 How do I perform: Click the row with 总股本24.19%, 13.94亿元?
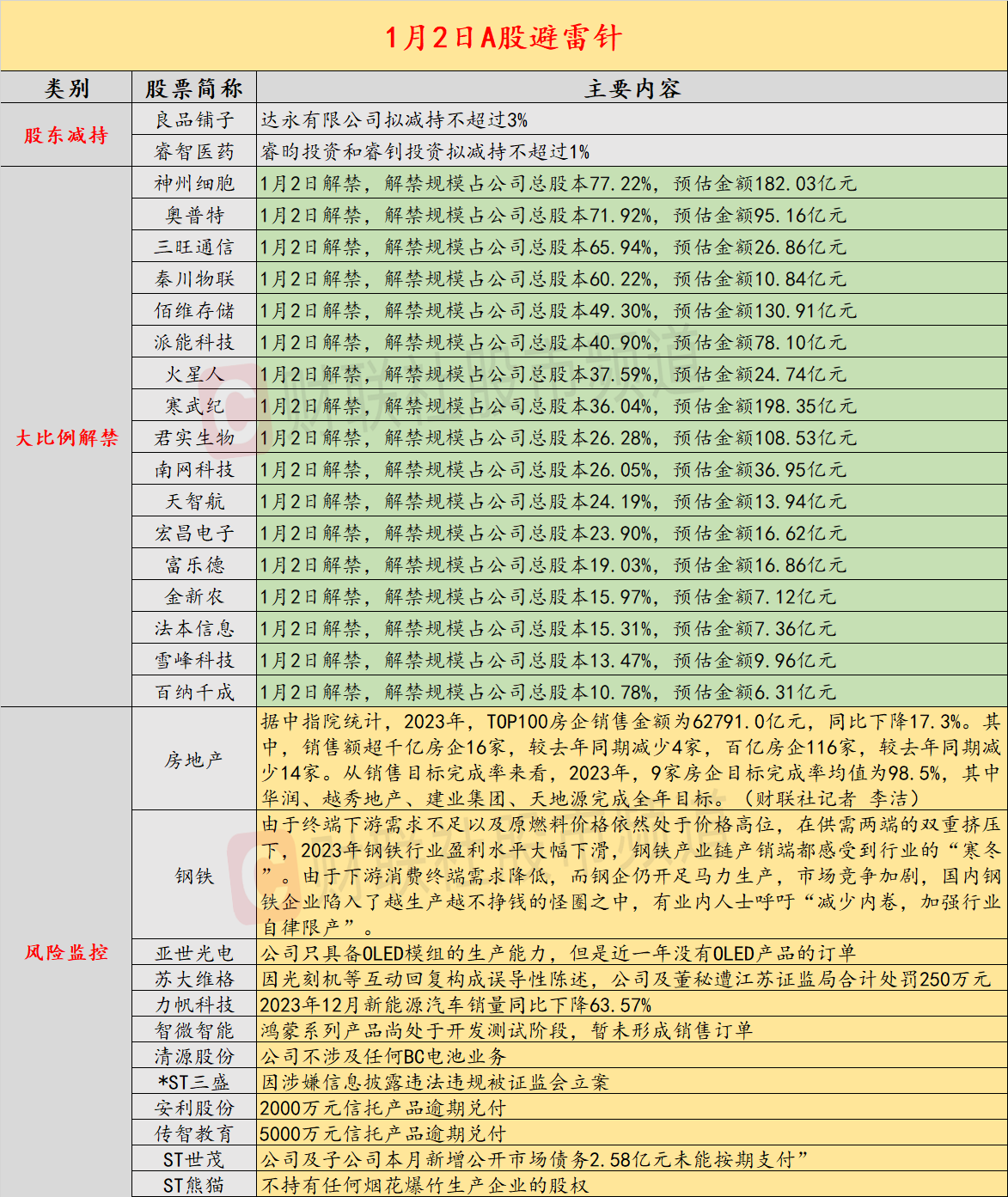[x=632, y=501]
